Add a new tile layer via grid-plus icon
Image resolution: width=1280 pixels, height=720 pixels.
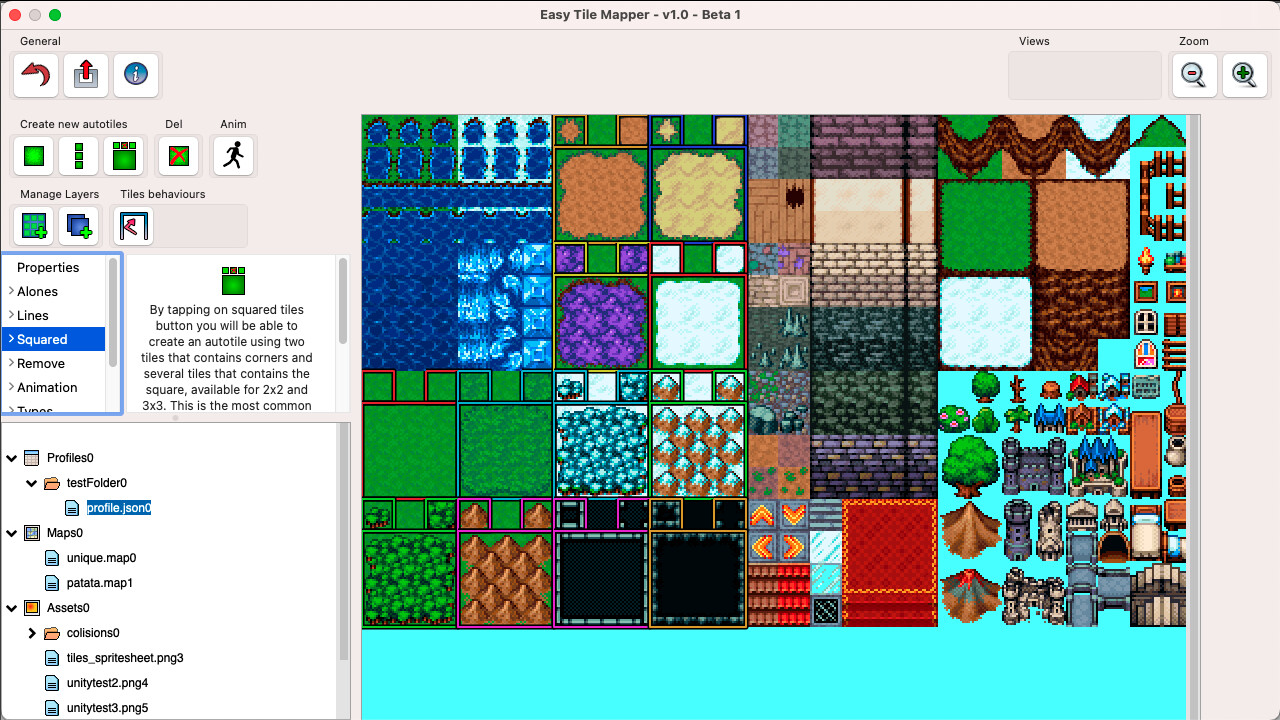[x=33, y=226]
